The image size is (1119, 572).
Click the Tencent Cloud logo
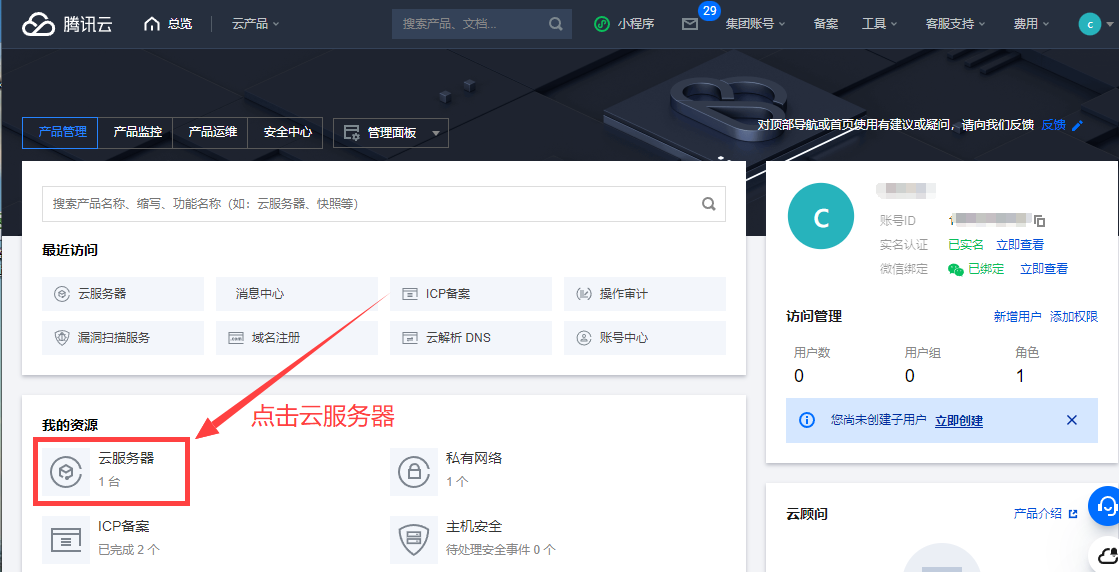[68, 24]
